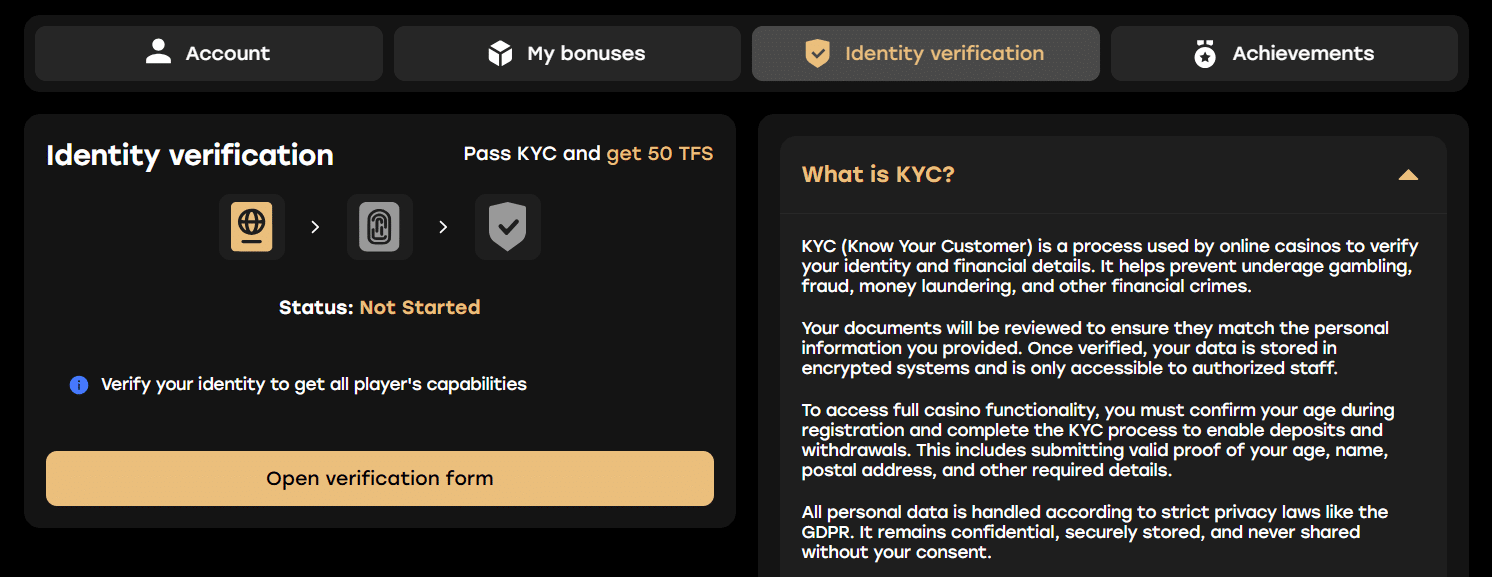
Task: Select the Identity verification tab label
Action: tap(944, 53)
